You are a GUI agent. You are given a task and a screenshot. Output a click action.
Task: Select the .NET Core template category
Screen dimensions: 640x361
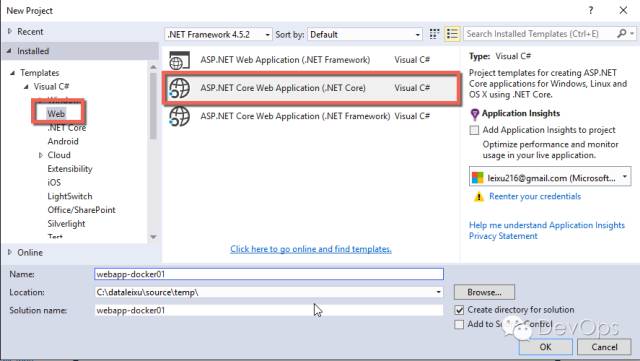click(67, 128)
